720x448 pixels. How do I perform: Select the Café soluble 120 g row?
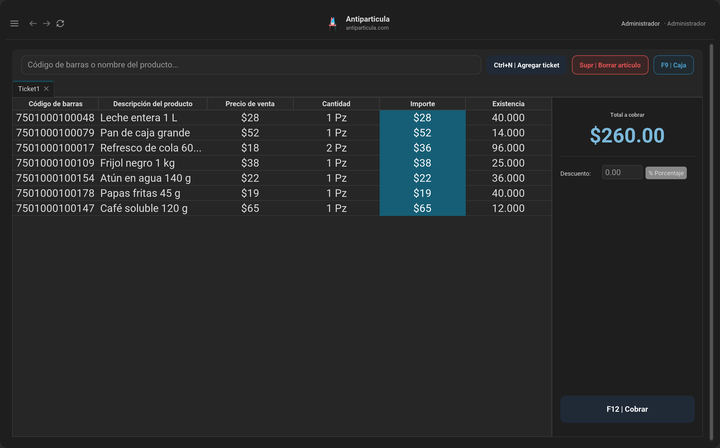pyautogui.click(x=282, y=208)
